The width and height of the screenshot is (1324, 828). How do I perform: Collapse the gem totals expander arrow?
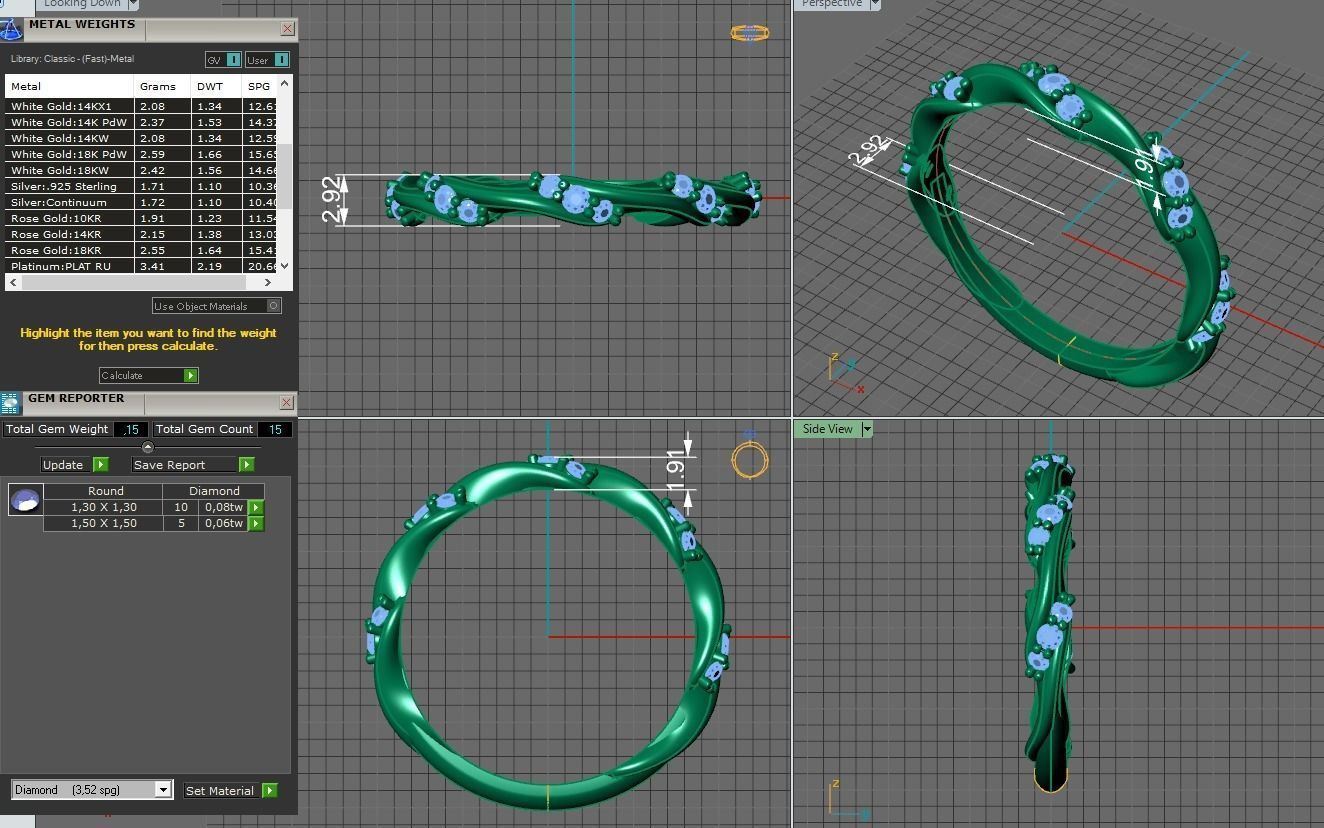[148, 447]
